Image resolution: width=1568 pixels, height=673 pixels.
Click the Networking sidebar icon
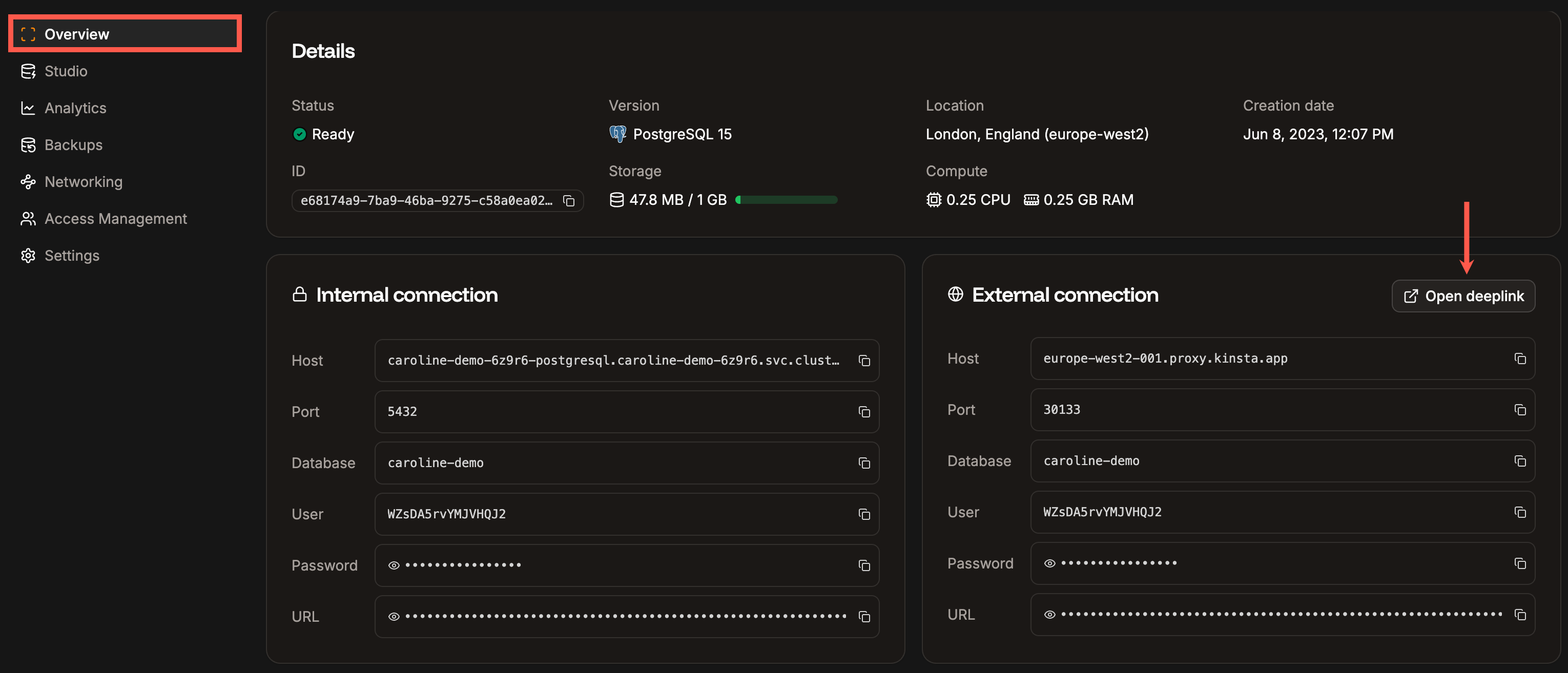pyautogui.click(x=28, y=181)
